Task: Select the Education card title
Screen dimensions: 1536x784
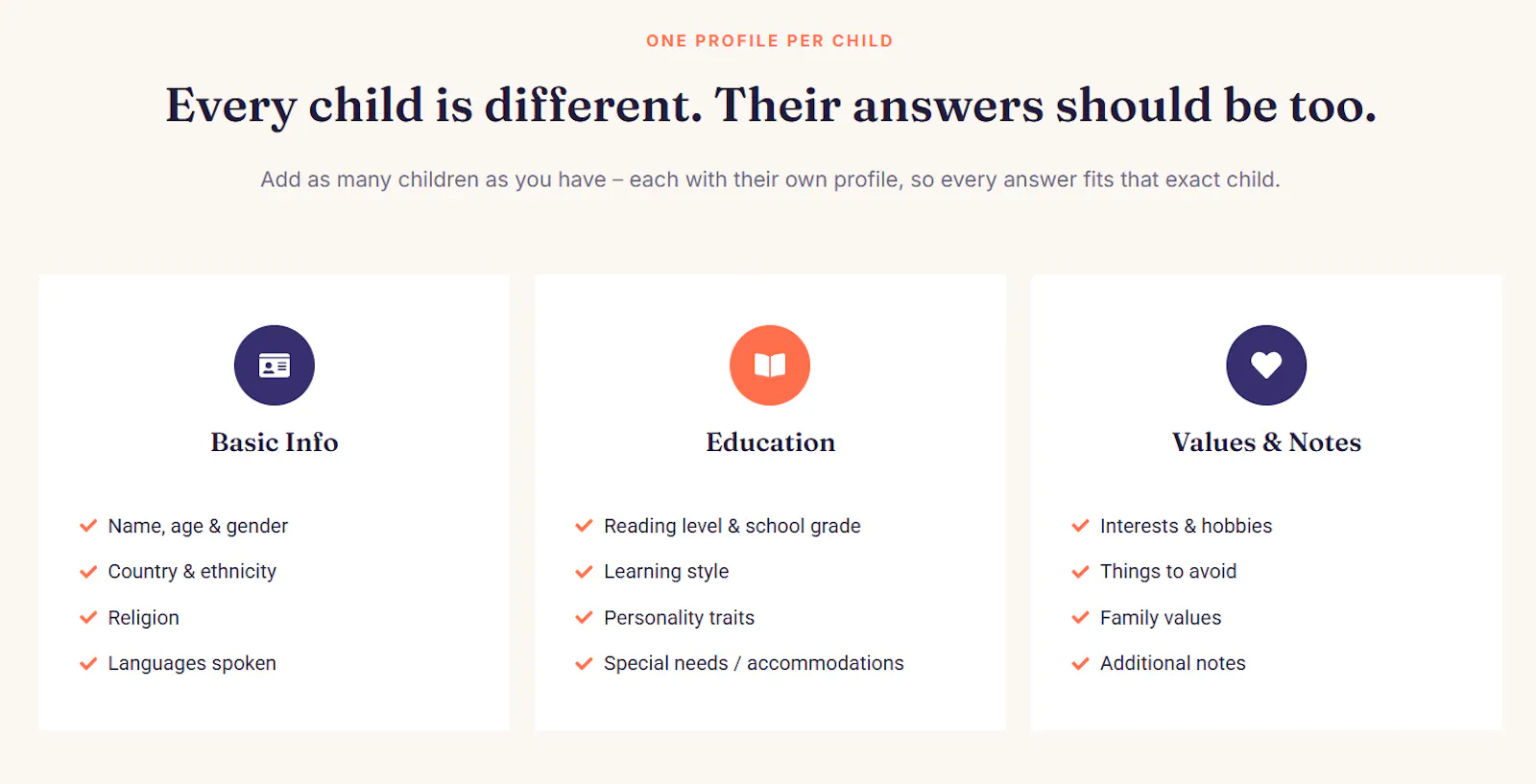Action: [771, 442]
